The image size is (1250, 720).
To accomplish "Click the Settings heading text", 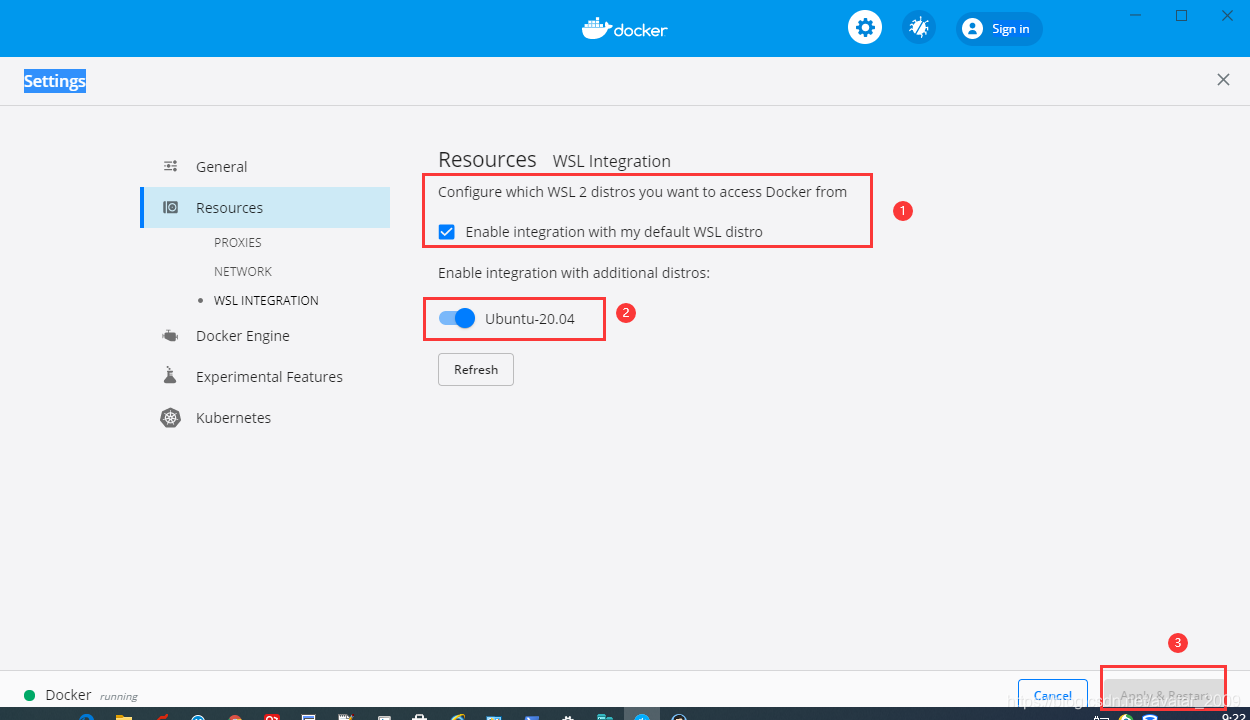I will (55, 81).
